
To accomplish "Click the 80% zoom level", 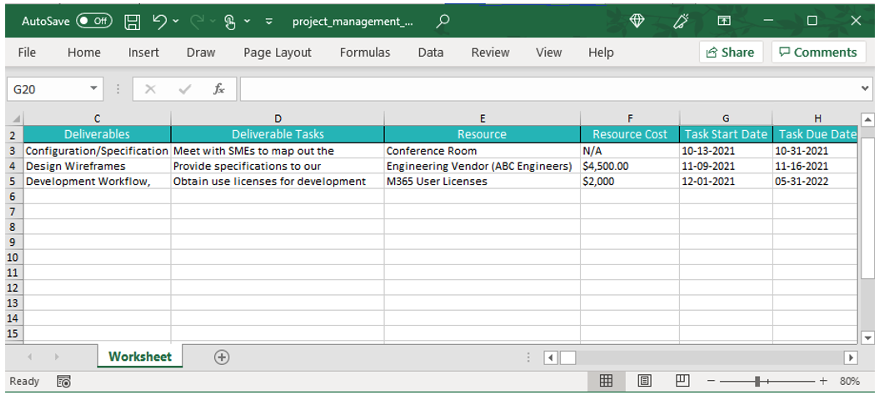I will pos(850,381).
